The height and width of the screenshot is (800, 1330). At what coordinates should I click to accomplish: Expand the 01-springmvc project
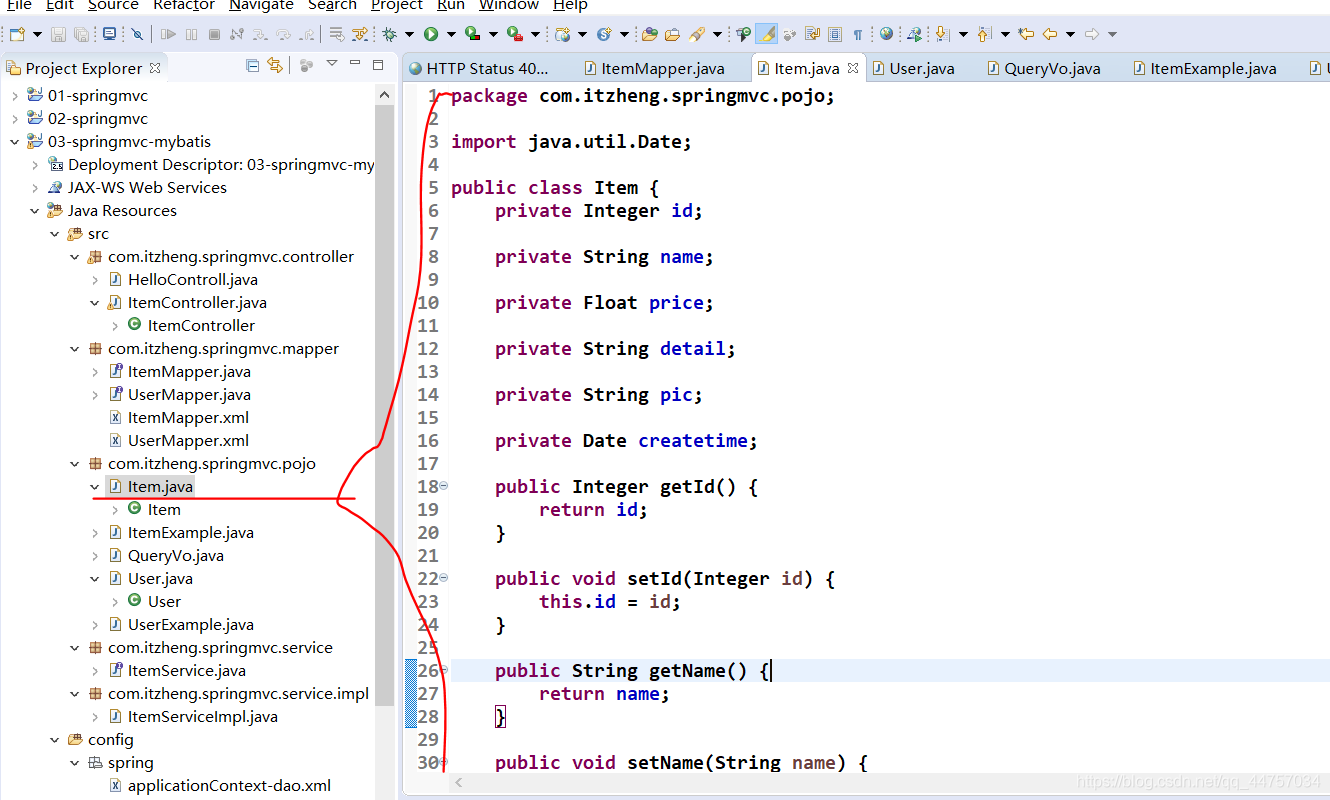click(x=14, y=96)
